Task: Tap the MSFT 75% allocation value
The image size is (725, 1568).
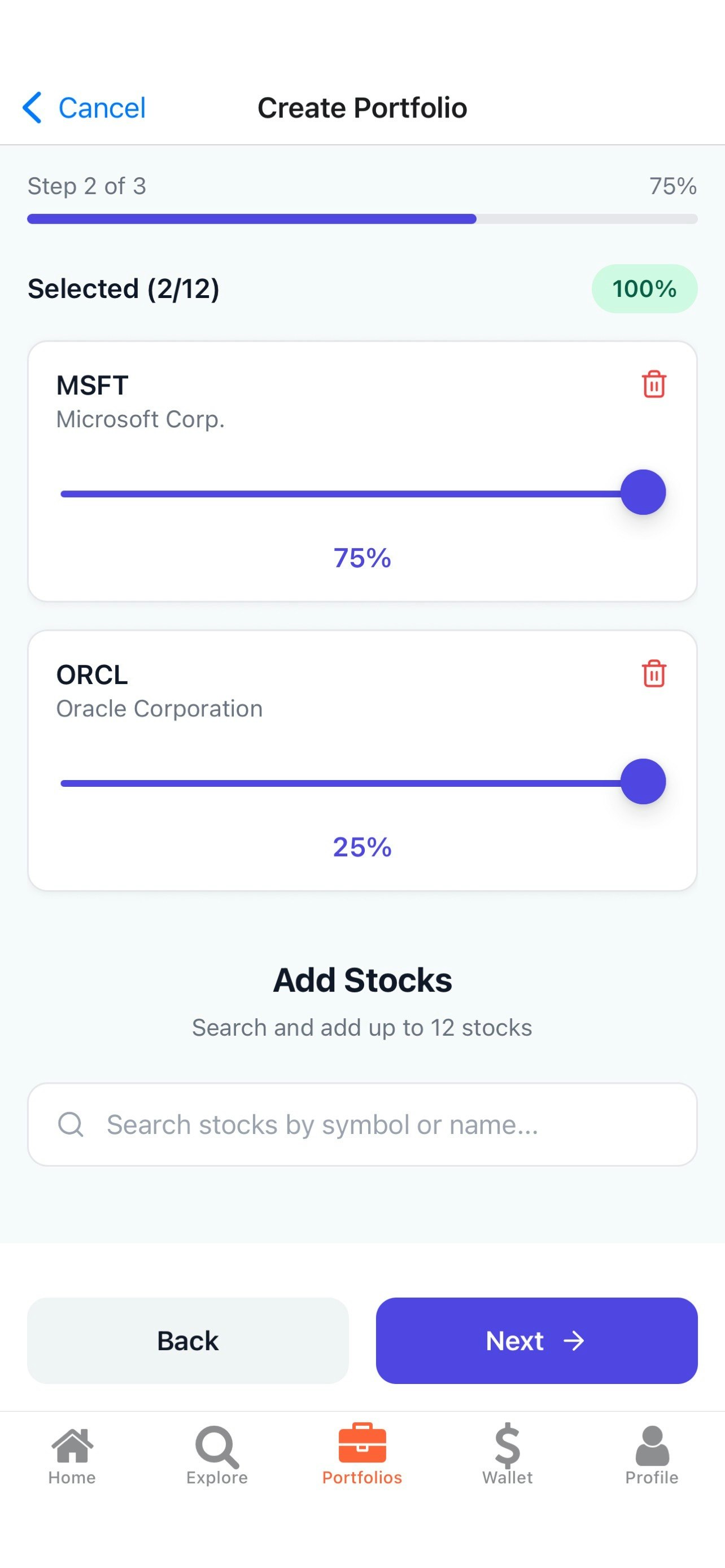Action: (362, 558)
